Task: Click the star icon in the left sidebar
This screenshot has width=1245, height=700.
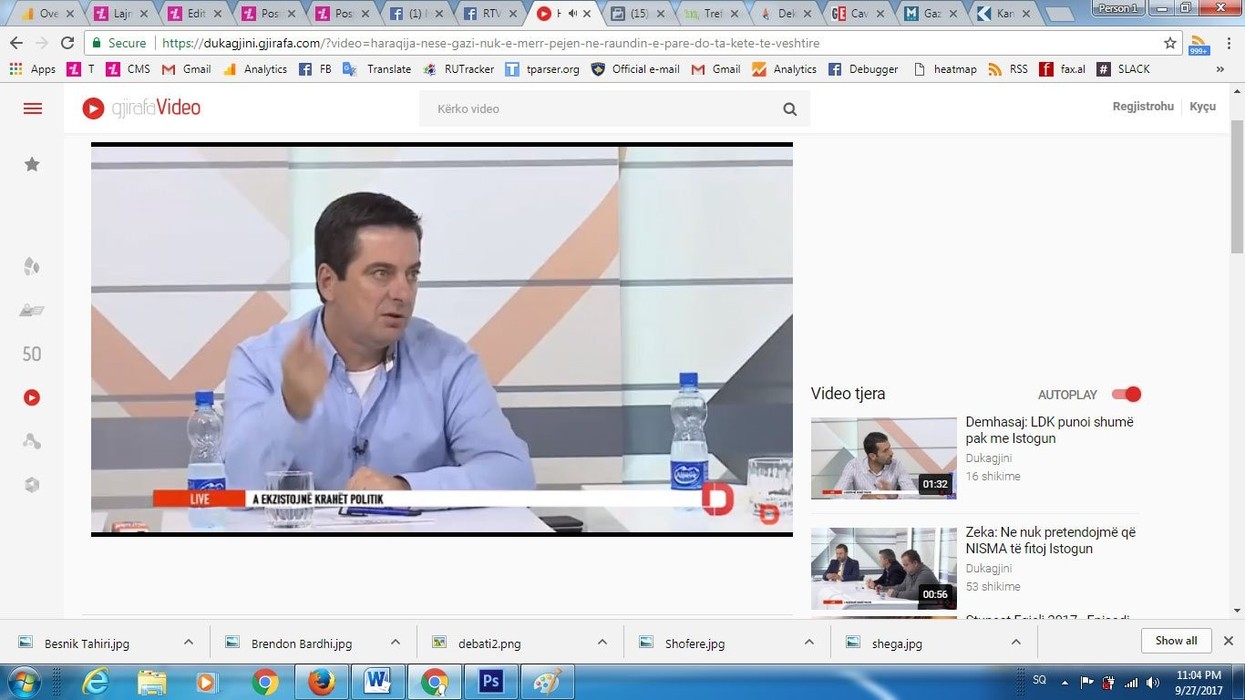Action: pyautogui.click(x=32, y=164)
